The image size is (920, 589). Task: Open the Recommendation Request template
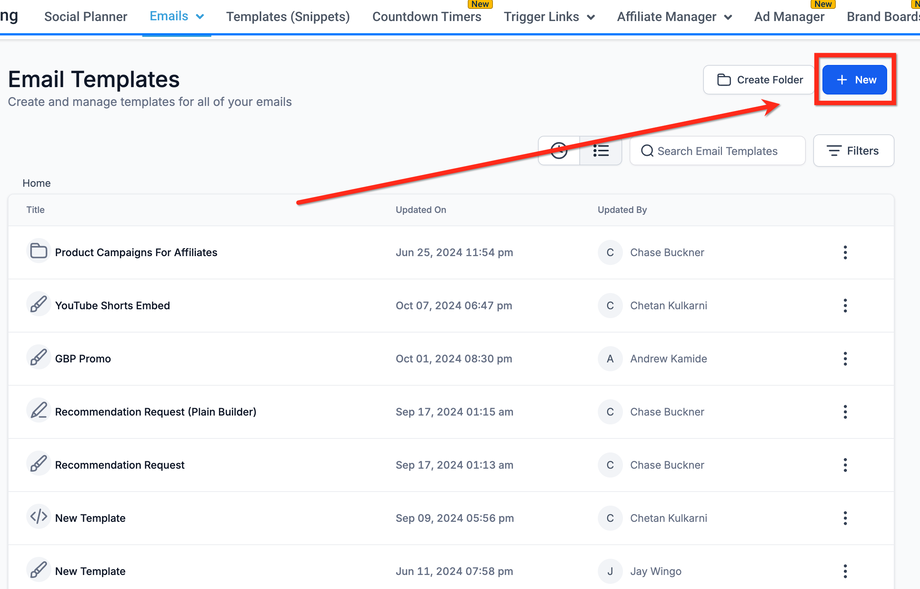(120, 465)
